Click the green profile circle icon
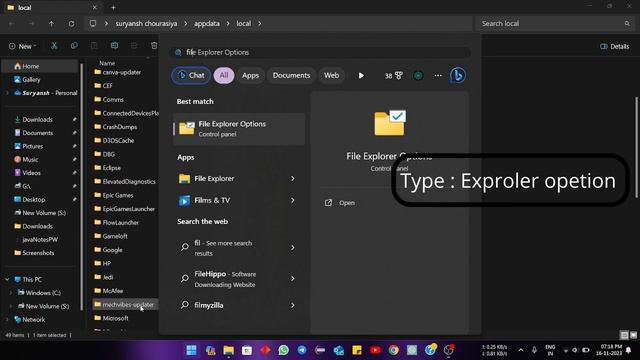 (418, 76)
